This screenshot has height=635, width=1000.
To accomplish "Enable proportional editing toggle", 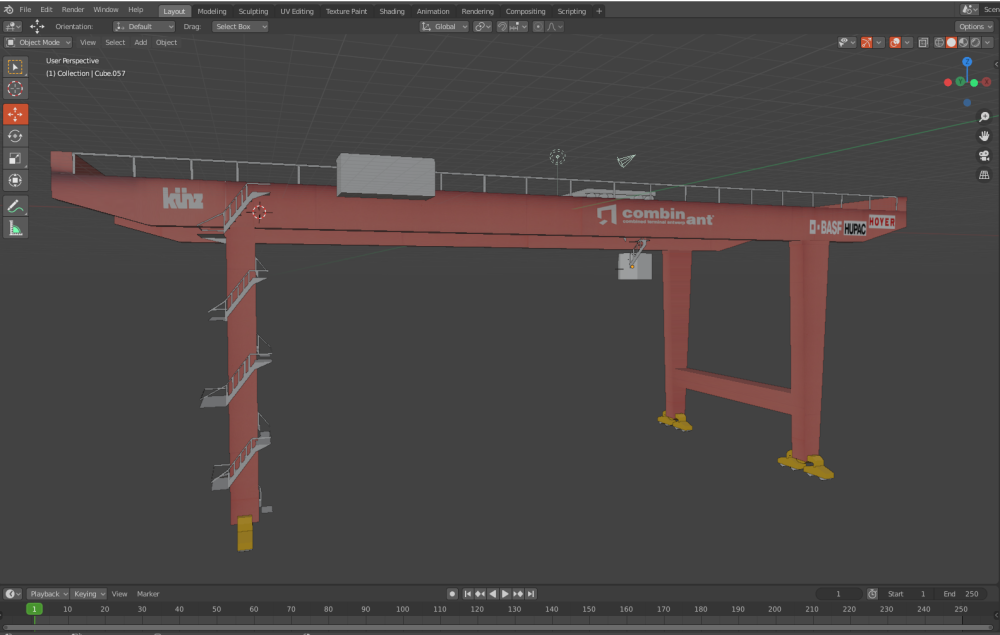I will click(x=538, y=26).
